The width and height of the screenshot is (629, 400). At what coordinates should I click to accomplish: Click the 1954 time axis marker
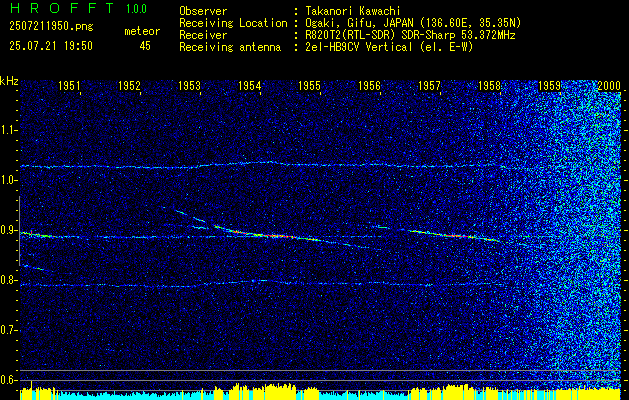click(250, 85)
